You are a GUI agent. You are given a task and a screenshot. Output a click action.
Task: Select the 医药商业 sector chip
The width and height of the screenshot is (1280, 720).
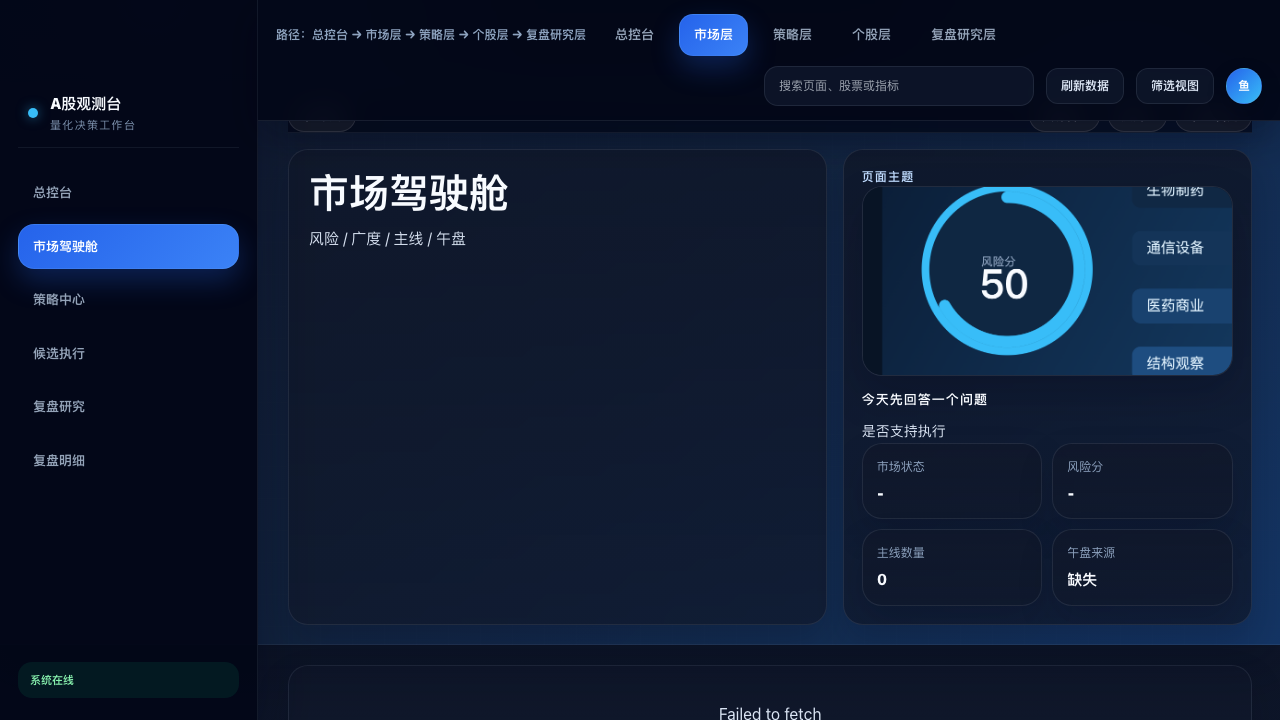click(x=1180, y=306)
